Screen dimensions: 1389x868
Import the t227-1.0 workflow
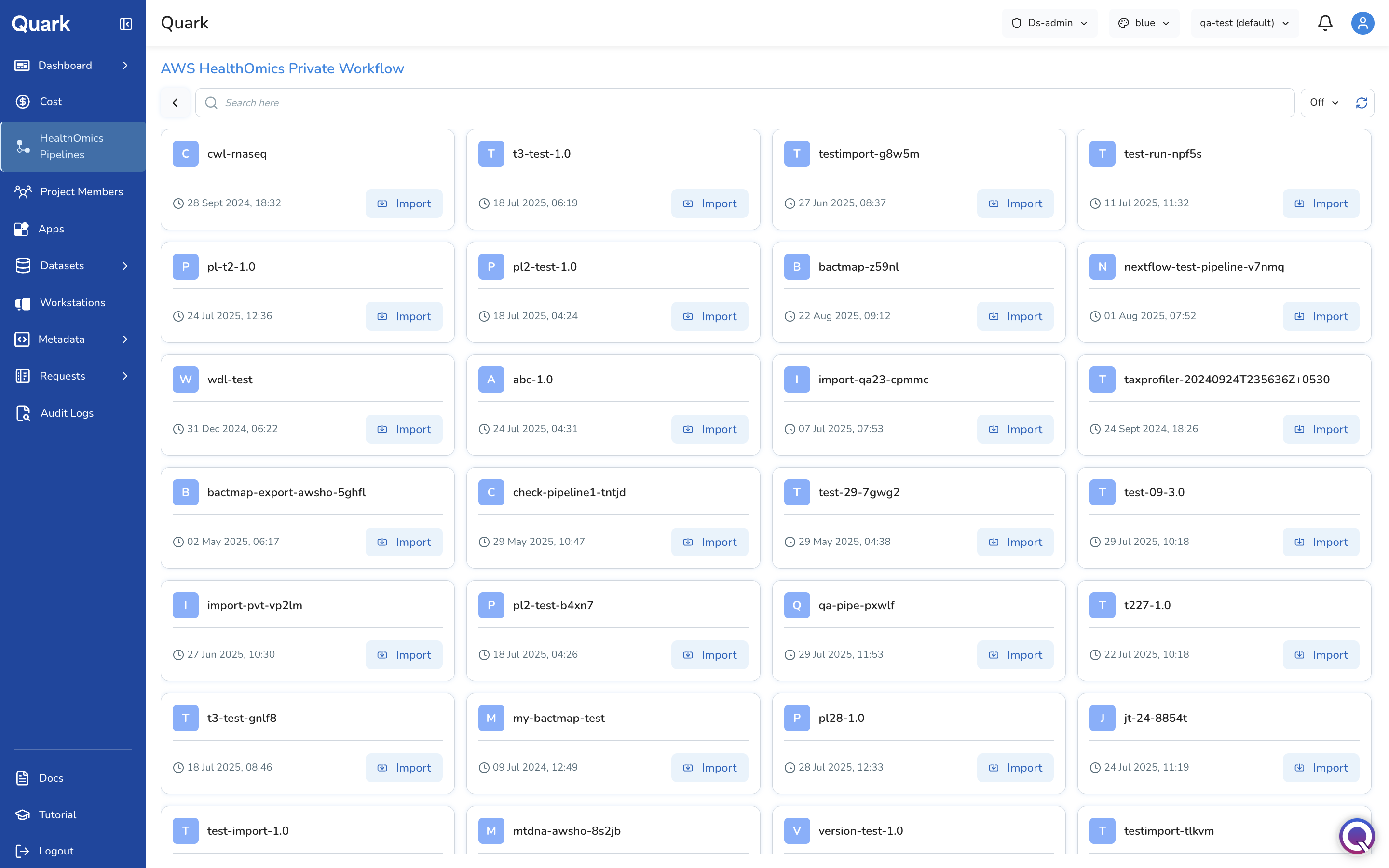pos(1321,654)
